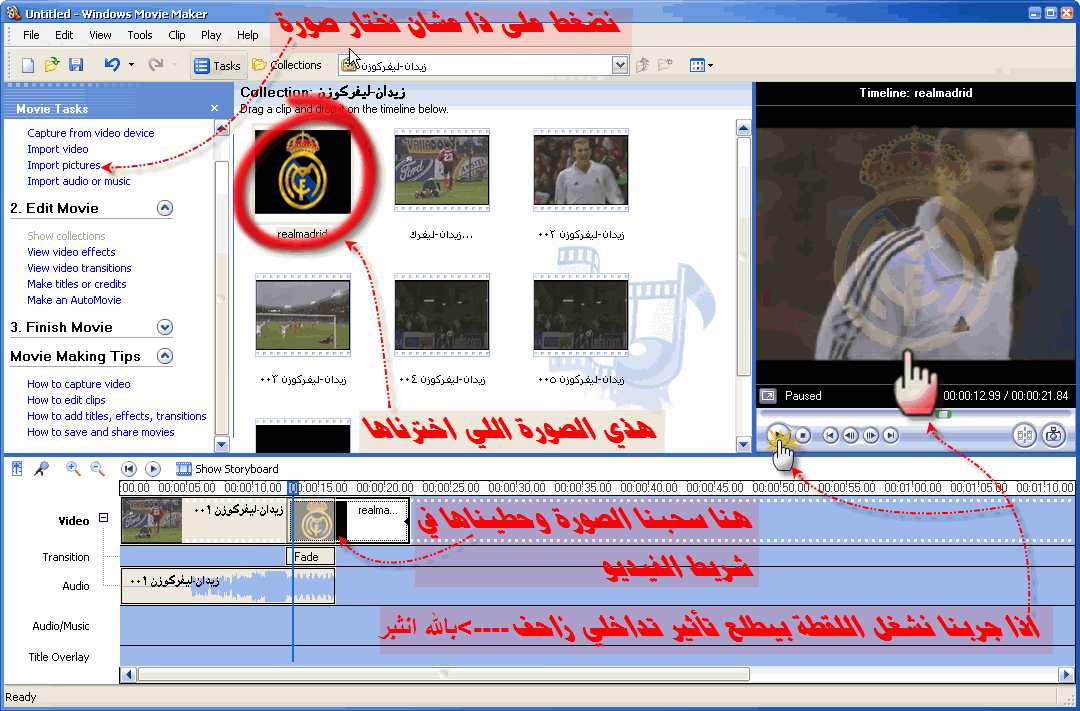Save the project with the floppy icon

tap(76, 65)
